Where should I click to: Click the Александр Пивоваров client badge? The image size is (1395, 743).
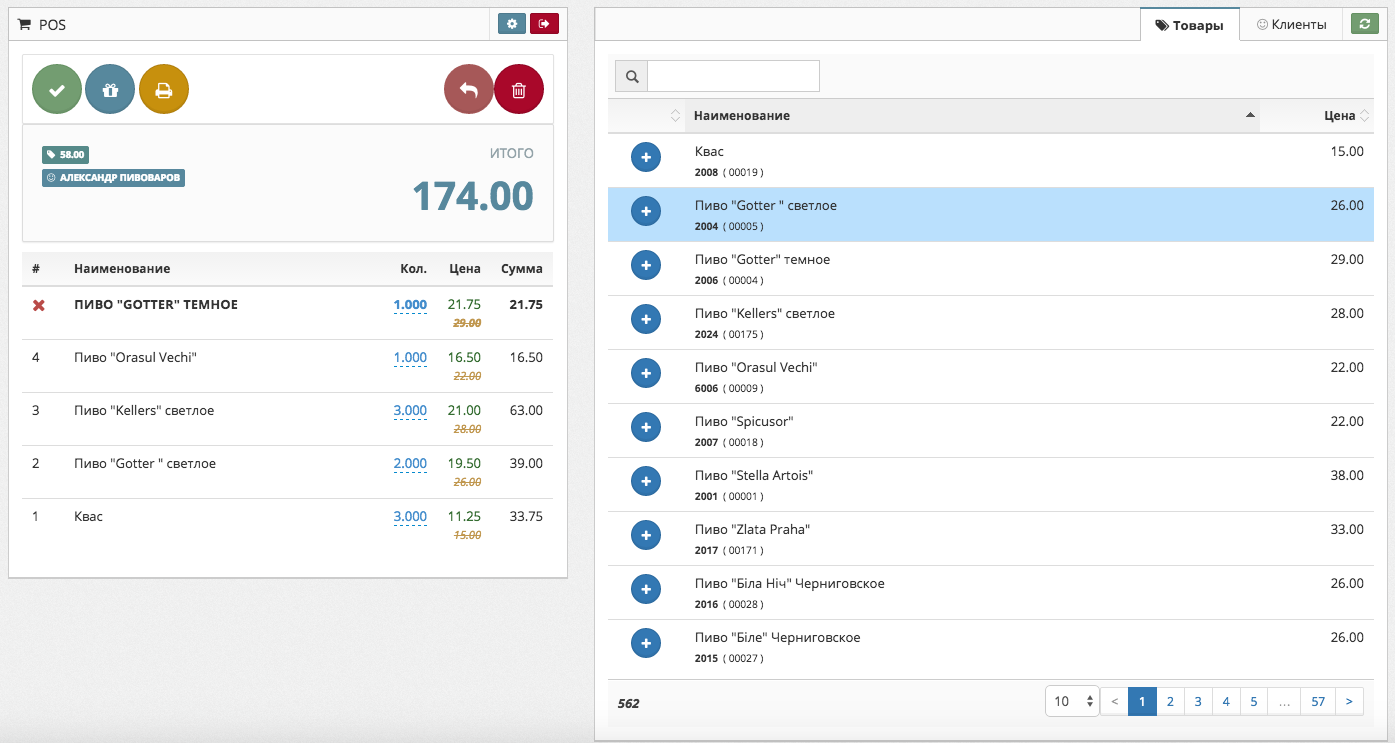[113, 178]
